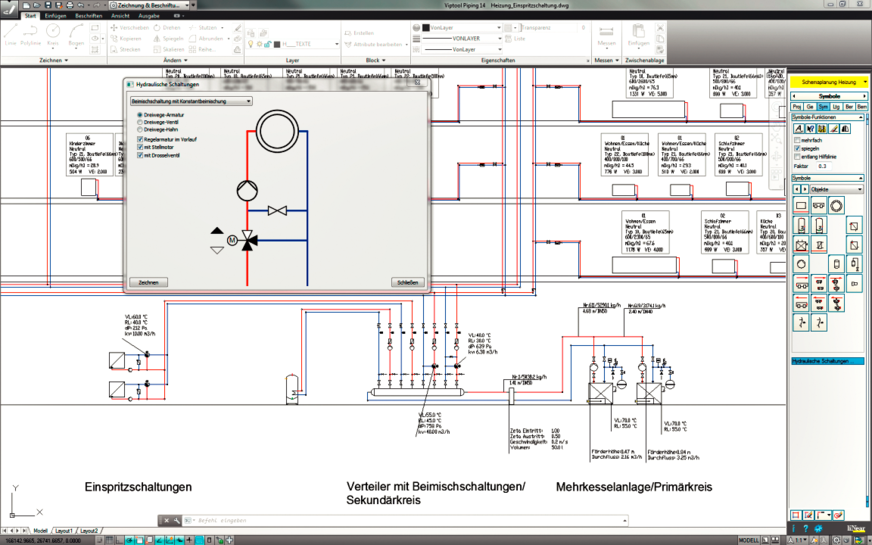872x545 pixels.
Task: Click the print icon in quick access toolbar
Action: coord(70,5)
